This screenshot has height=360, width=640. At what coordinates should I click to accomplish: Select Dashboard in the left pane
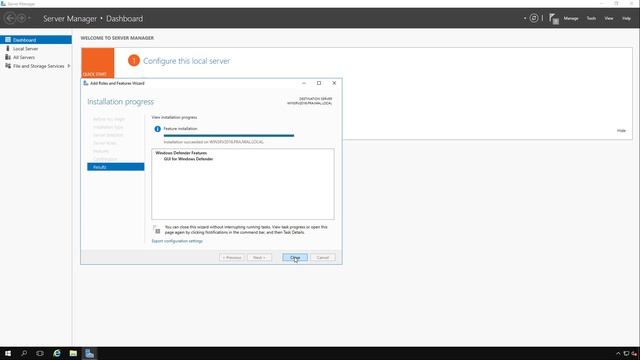point(36,40)
